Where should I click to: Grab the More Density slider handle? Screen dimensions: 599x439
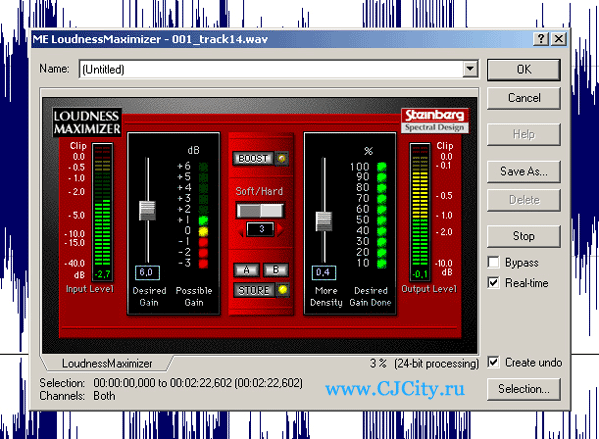pos(324,222)
